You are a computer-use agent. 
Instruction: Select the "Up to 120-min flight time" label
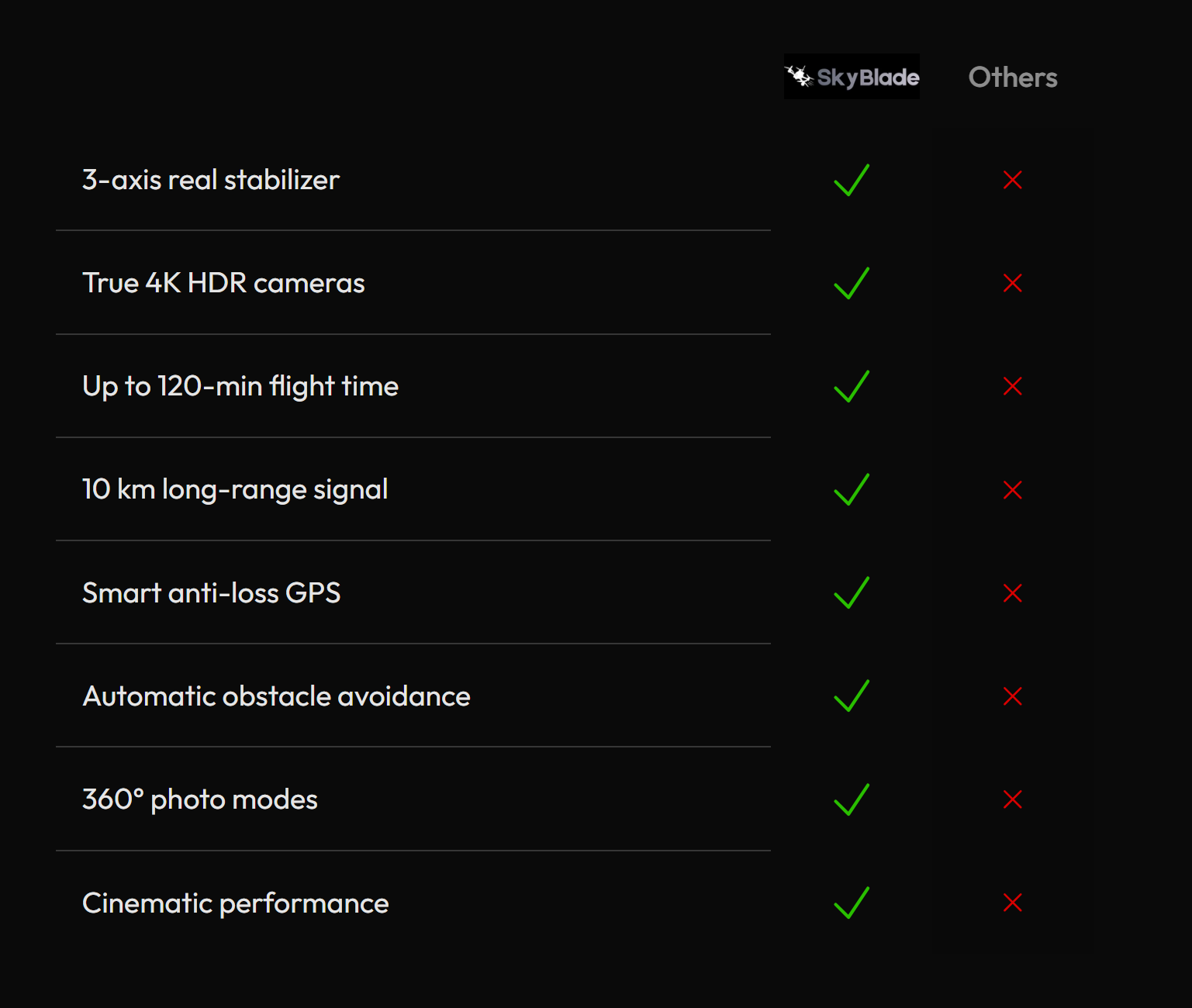(240, 386)
